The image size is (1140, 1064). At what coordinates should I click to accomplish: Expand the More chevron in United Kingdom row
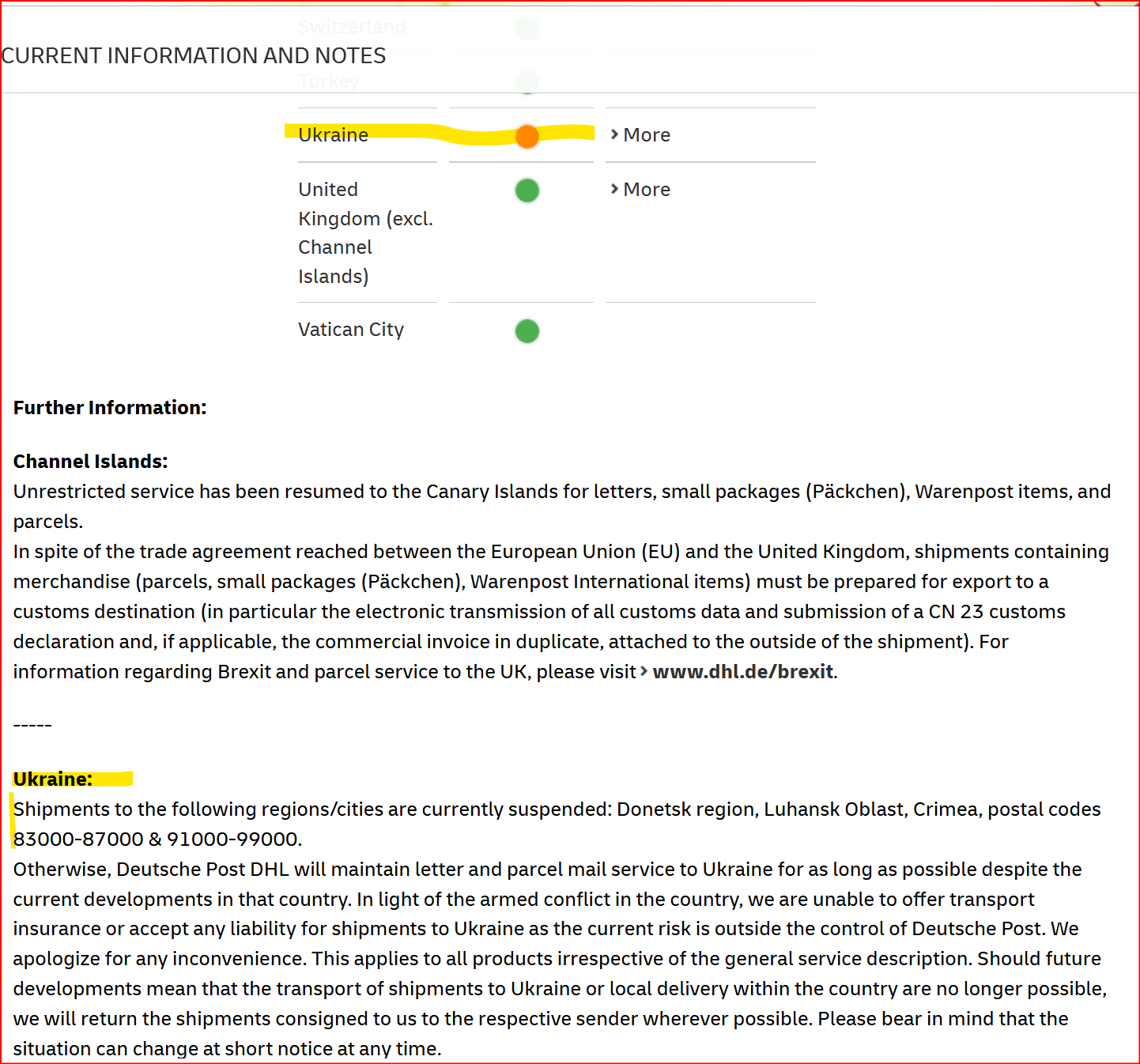614,190
